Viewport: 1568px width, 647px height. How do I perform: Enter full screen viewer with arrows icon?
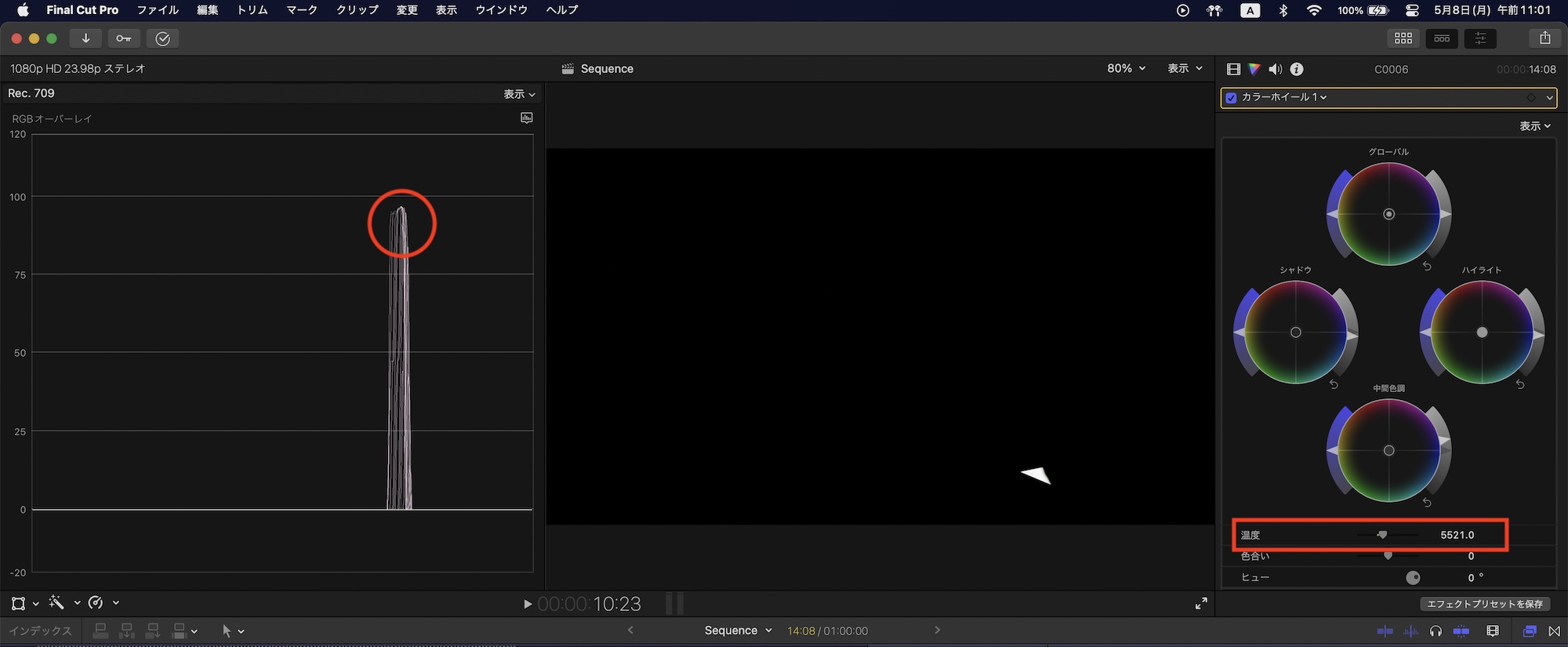[1201, 603]
